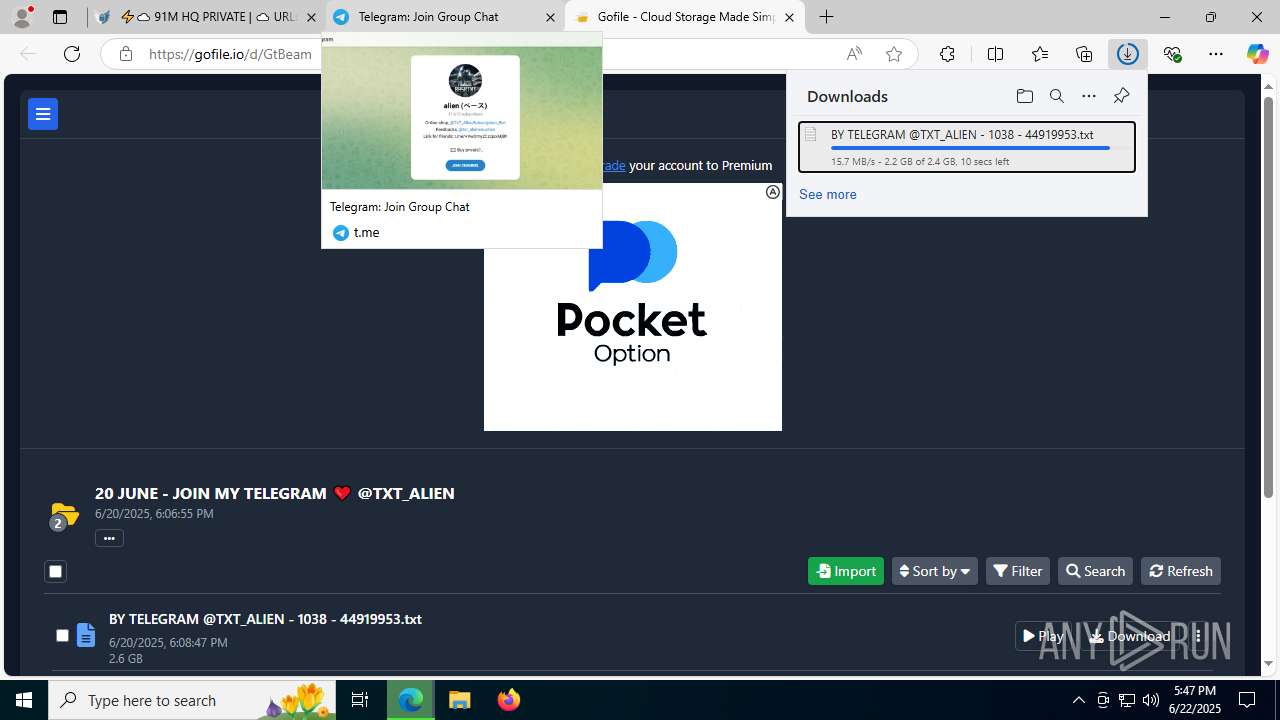This screenshot has width=1280, height=720.
Task: Open the Gofile hamburger menu
Action: click(43, 114)
